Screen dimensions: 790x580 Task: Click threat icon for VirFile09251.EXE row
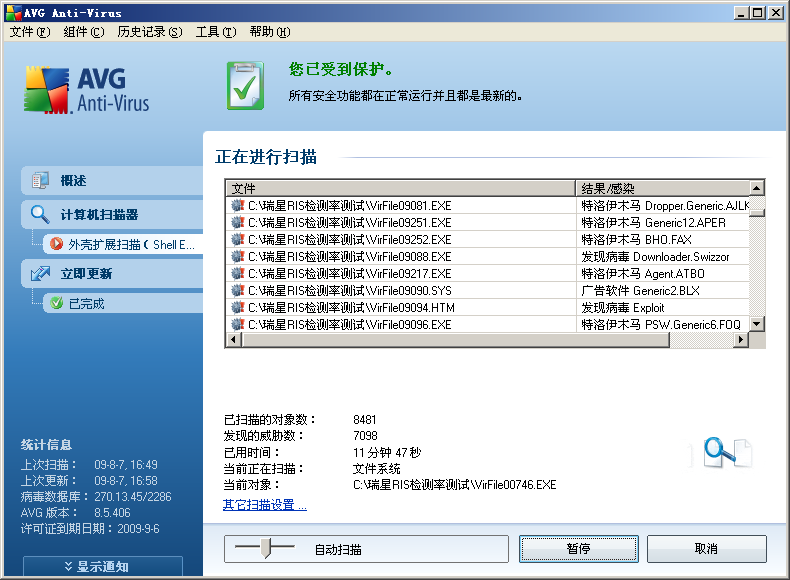click(238, 222)
